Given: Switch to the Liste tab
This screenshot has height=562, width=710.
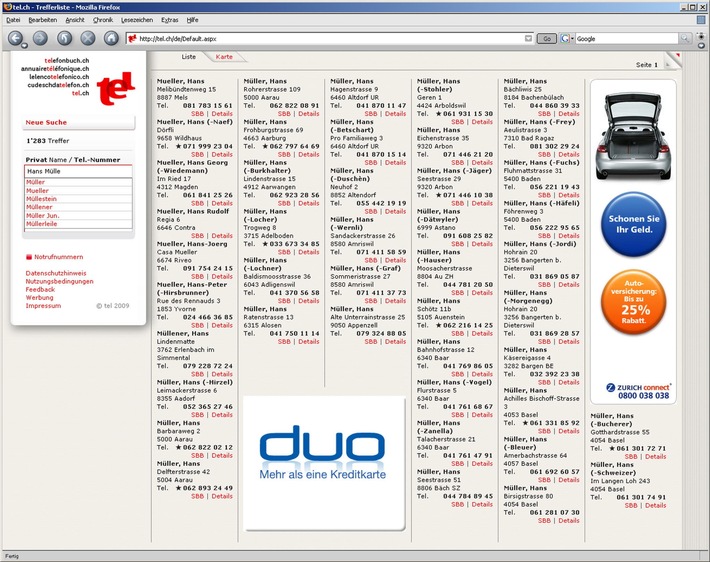Looking at the screenshot, I should tap(188, 57).
